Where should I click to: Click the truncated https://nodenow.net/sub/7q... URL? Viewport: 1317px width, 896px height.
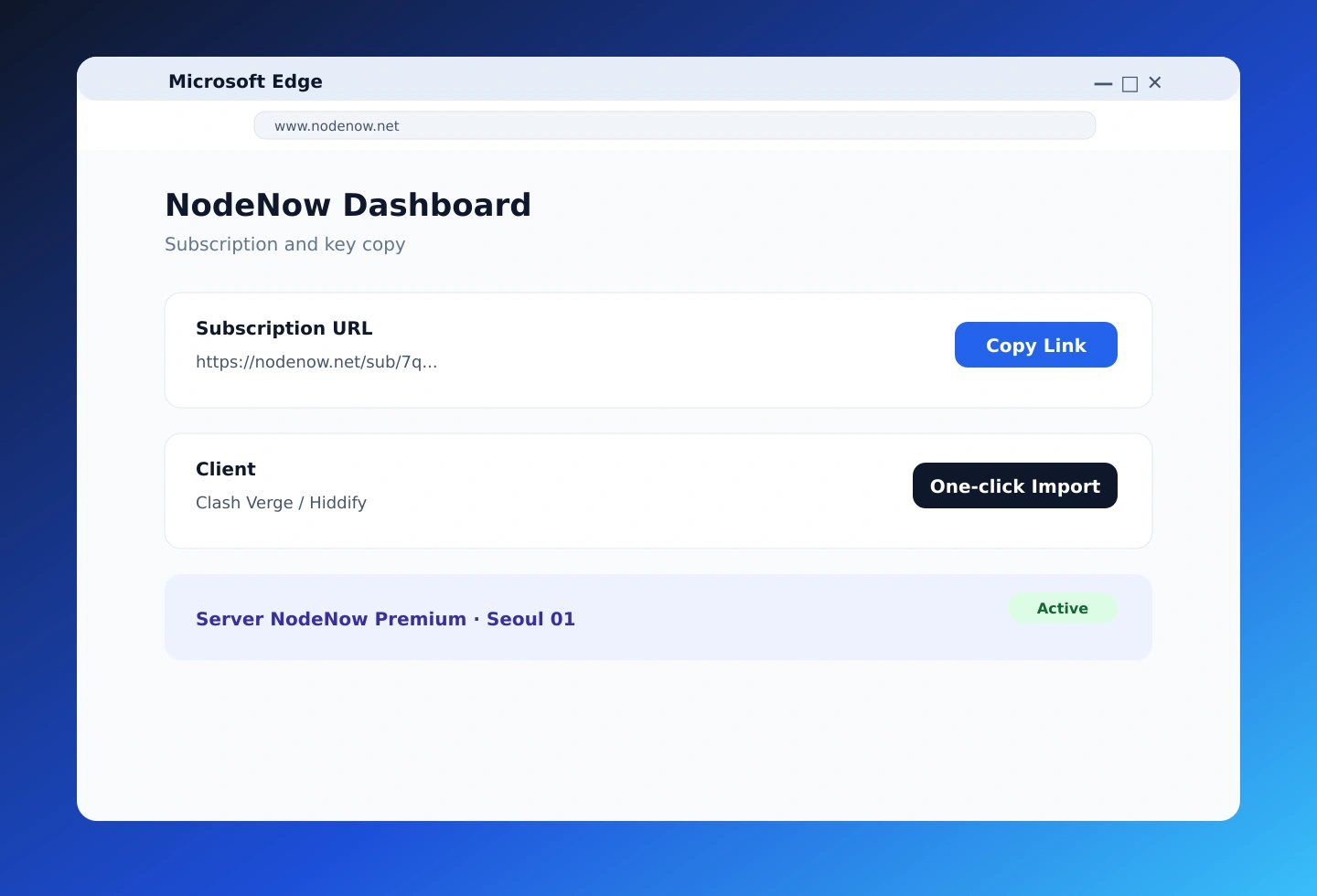316,362
